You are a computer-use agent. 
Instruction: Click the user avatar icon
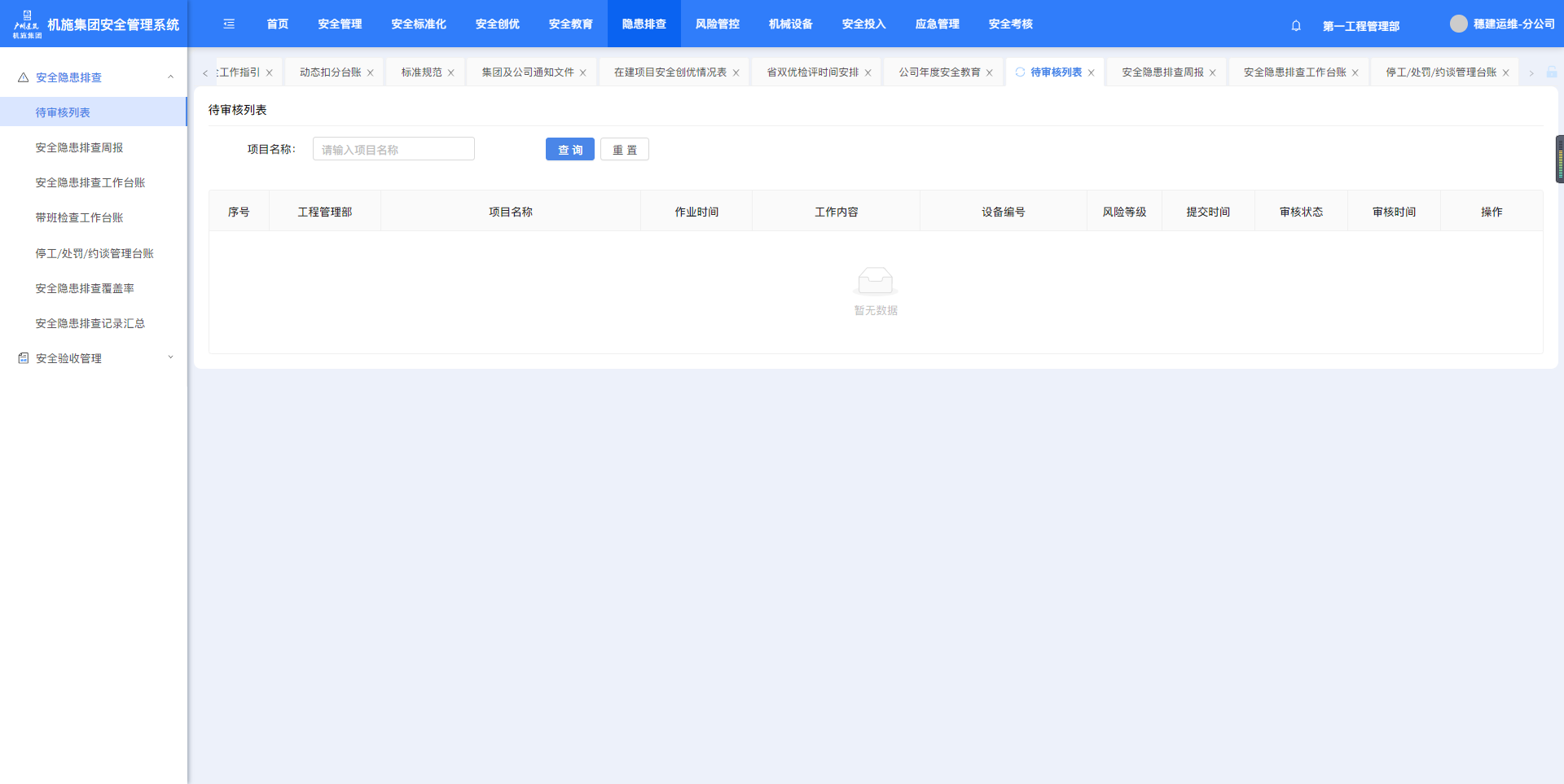pyautogui.click(x=1458, y=24)
